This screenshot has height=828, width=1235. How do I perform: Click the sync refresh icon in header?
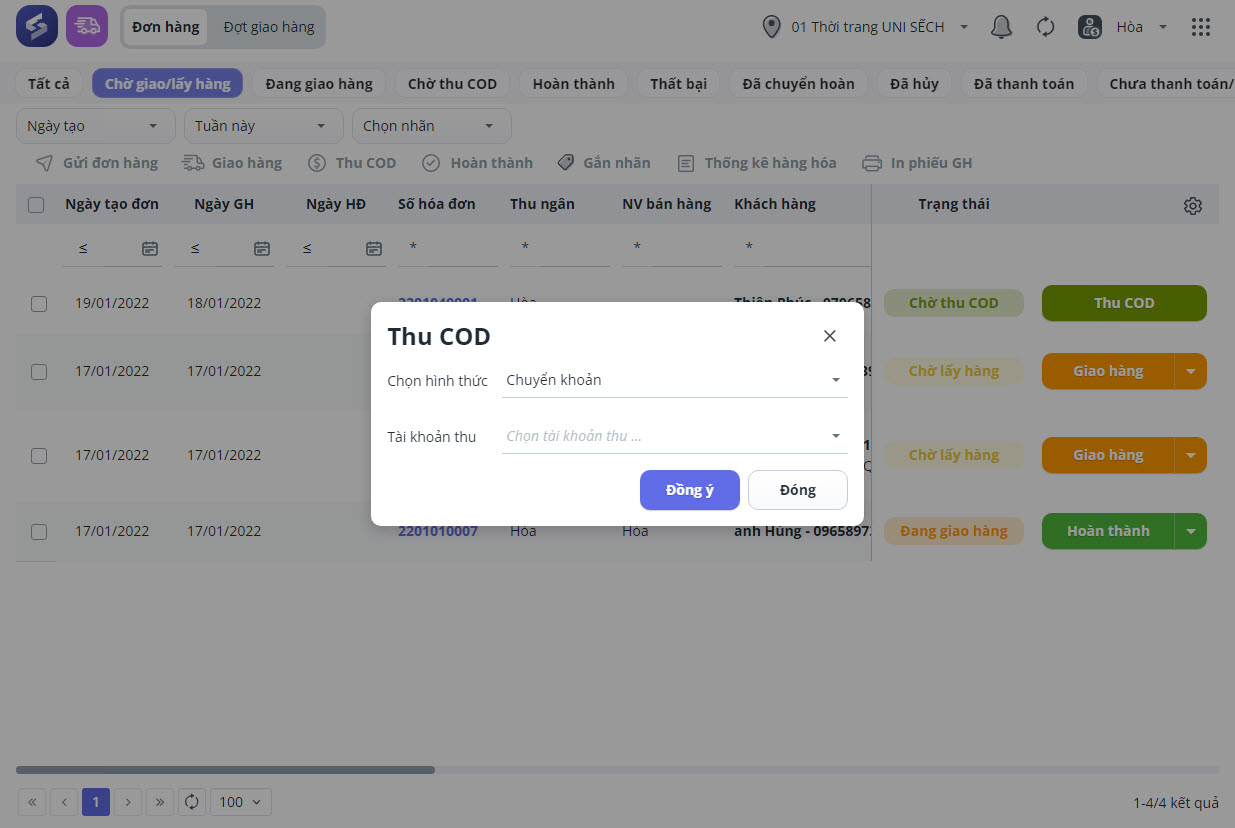[1045, 27]
